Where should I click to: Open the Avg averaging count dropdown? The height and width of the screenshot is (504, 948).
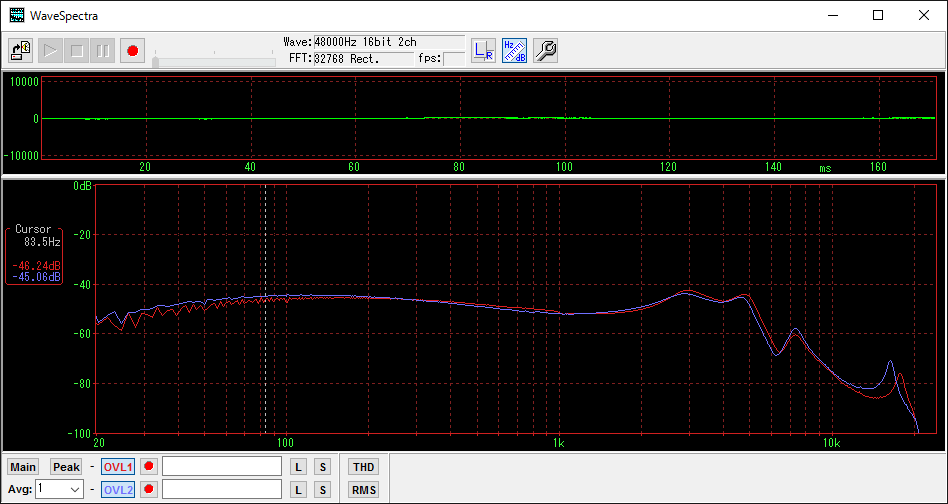pos(59,489)
